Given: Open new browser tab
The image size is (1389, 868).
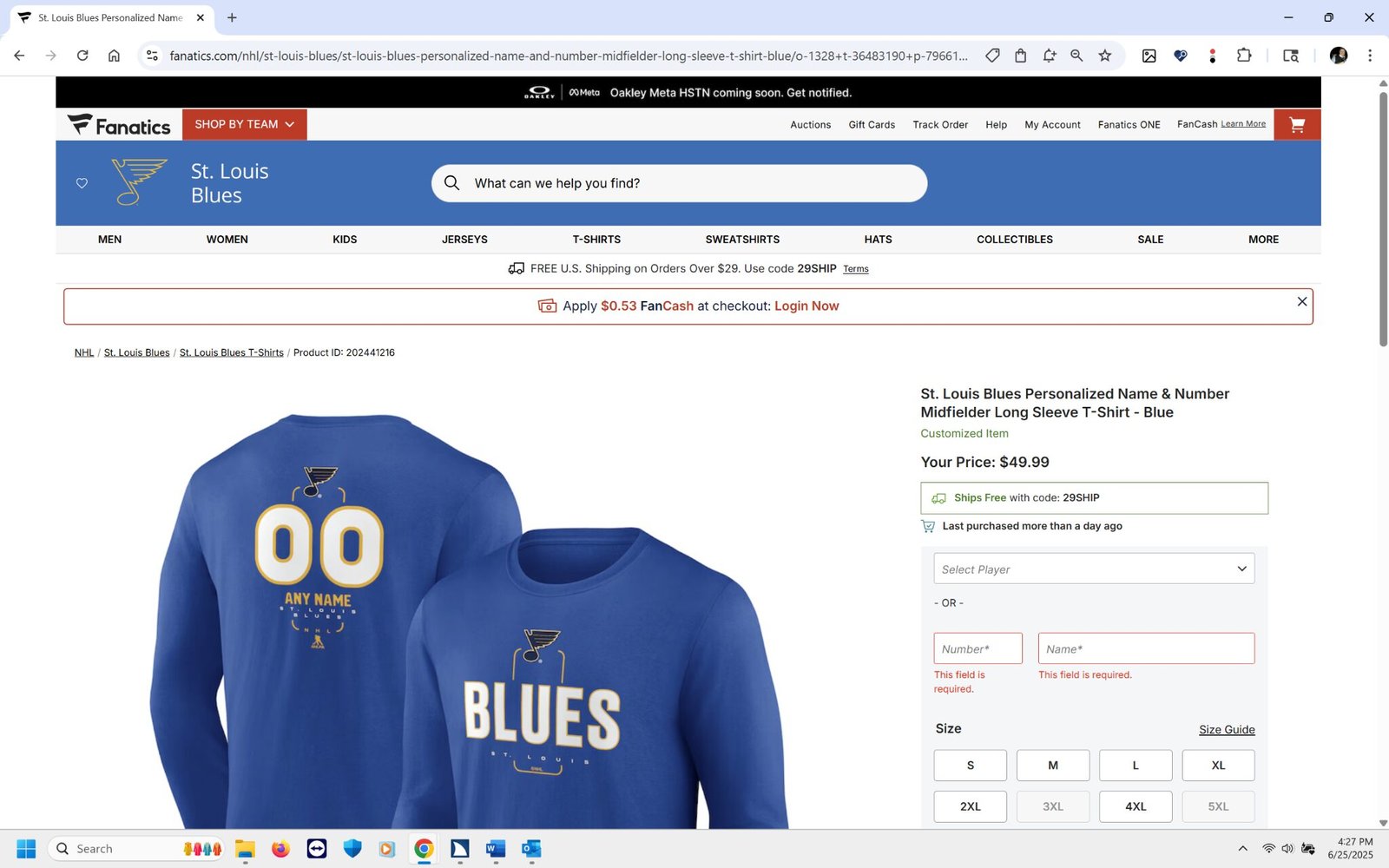Looking at the screenshot, I should pyautogui.click(x=232, y=17).
